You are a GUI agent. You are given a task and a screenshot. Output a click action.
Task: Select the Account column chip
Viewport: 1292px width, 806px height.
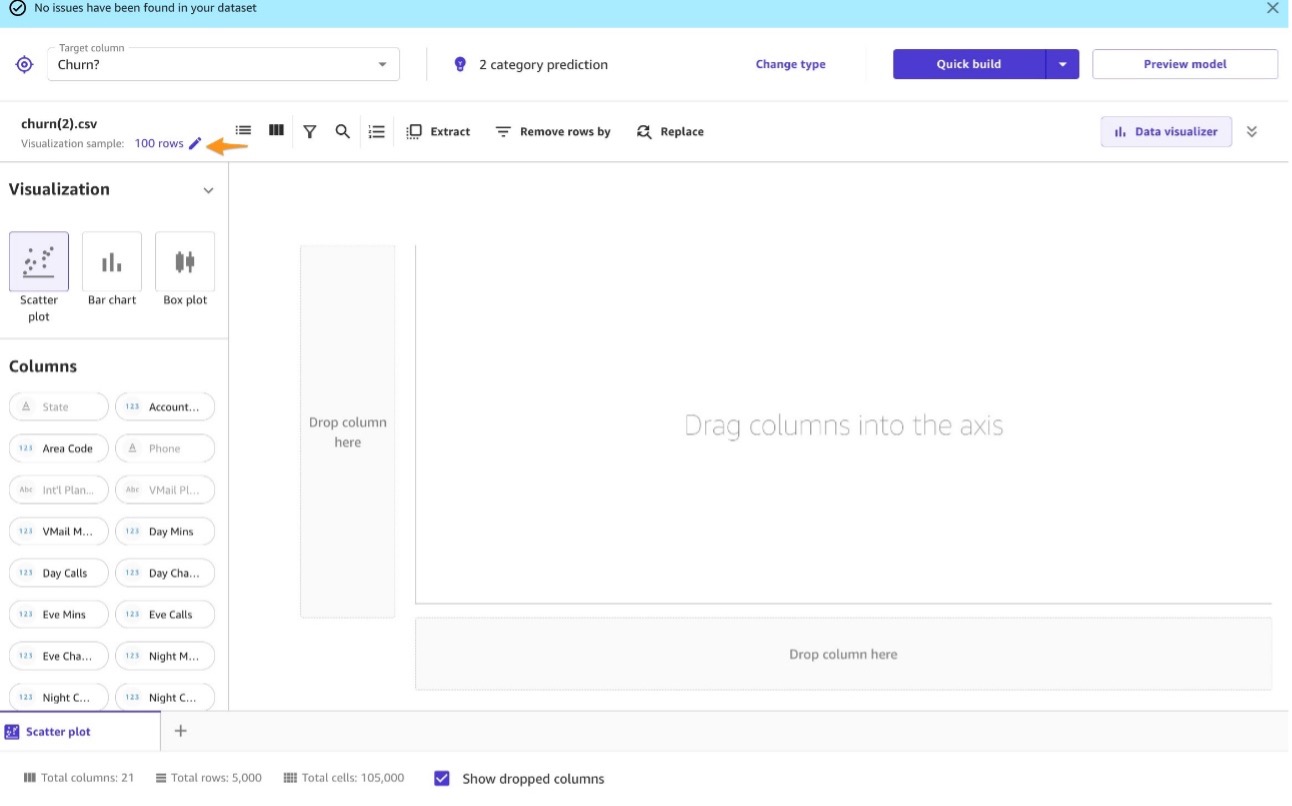click(165, 407)
